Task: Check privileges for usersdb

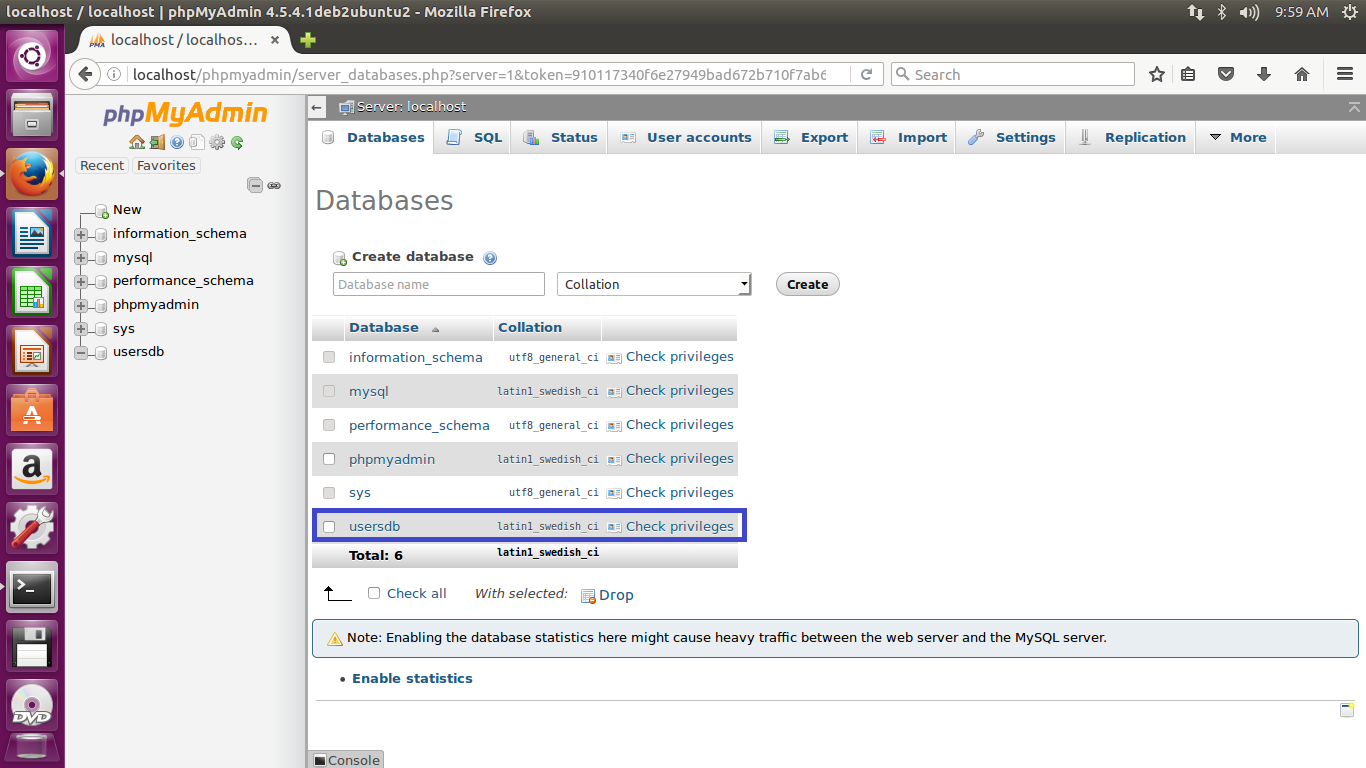Action: point(670,526)
